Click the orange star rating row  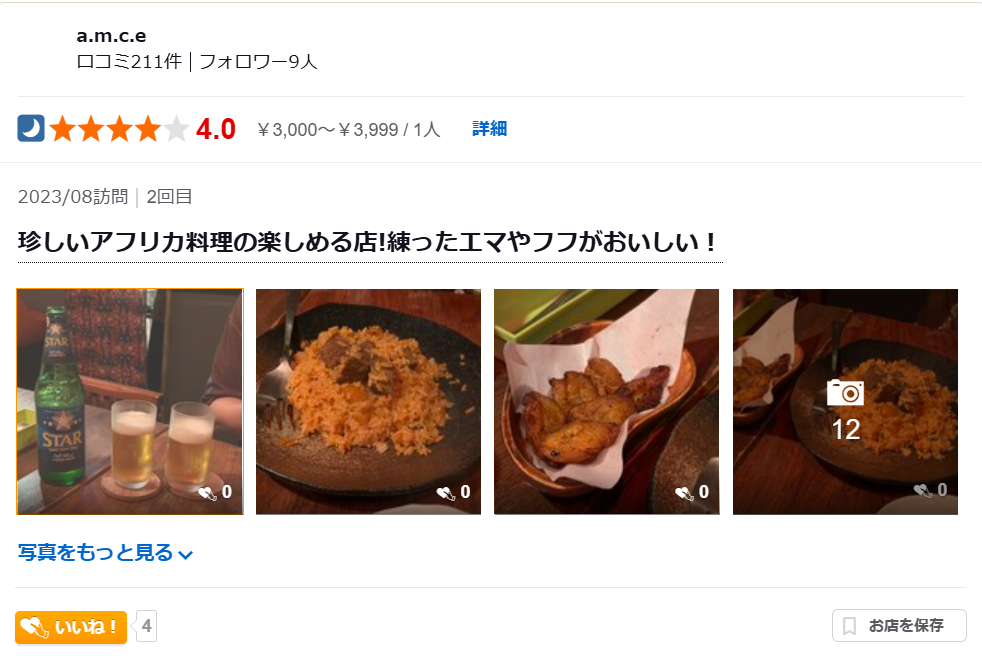pos(119,129)
